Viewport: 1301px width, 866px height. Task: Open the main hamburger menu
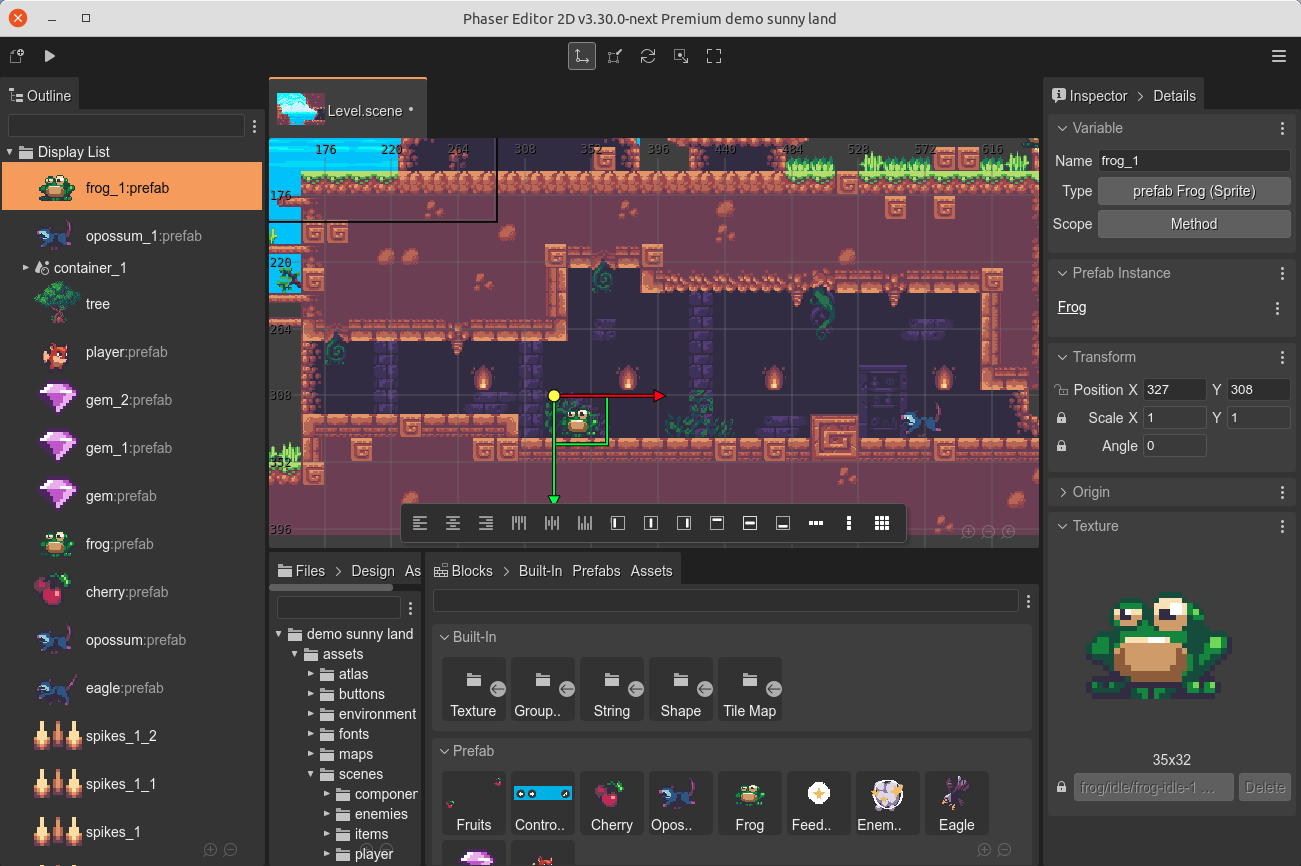tap(1279, 56)
